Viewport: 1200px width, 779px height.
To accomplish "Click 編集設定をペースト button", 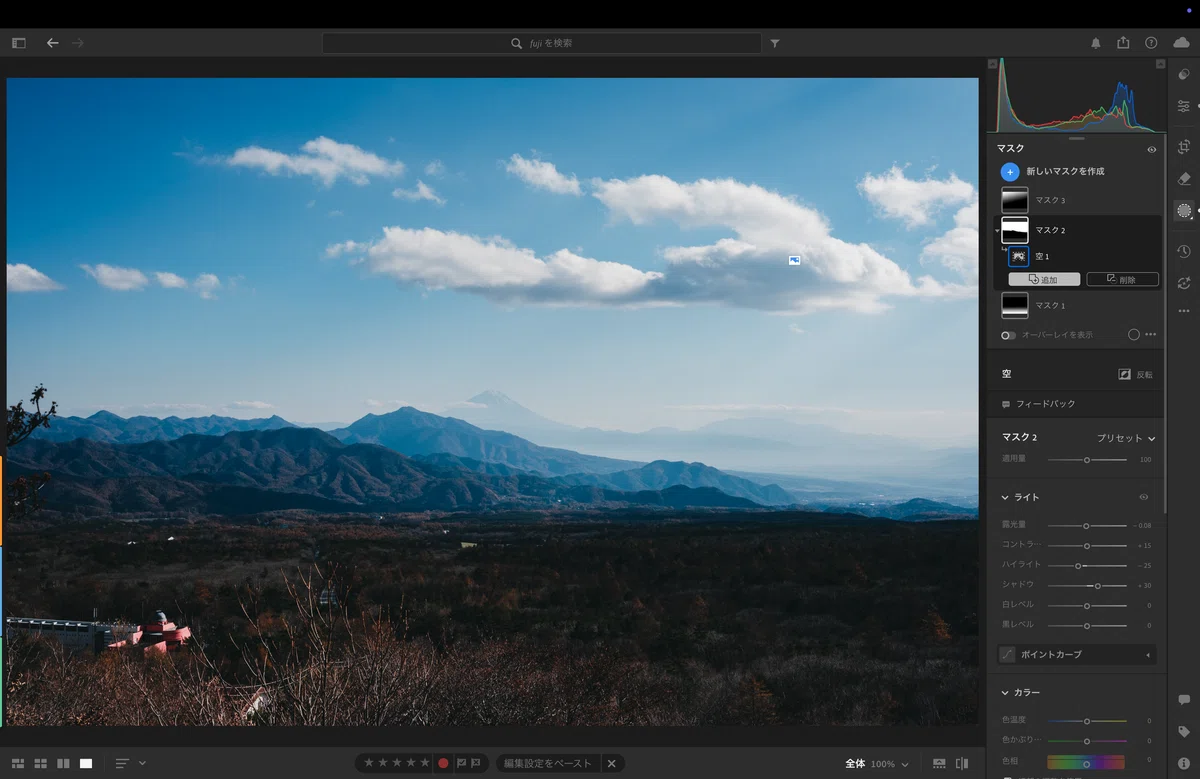I will (x=548, y=763).
